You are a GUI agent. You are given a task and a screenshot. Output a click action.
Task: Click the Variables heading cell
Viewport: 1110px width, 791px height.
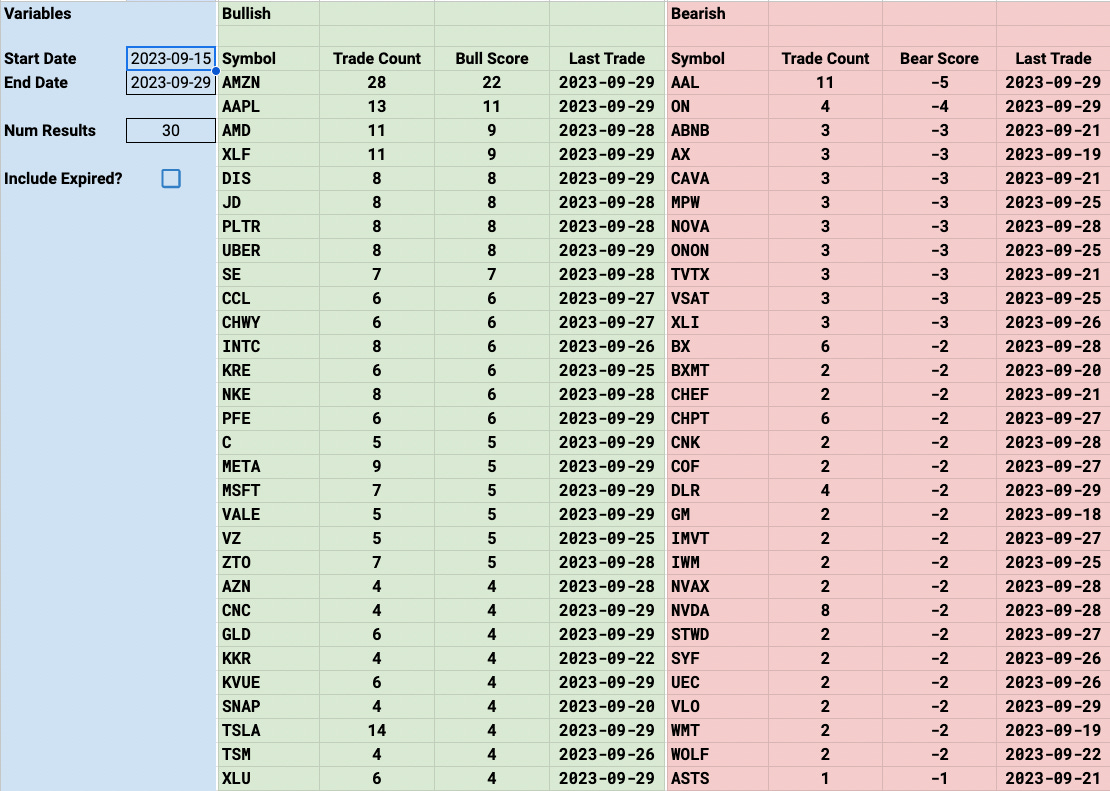coord(38,13)
